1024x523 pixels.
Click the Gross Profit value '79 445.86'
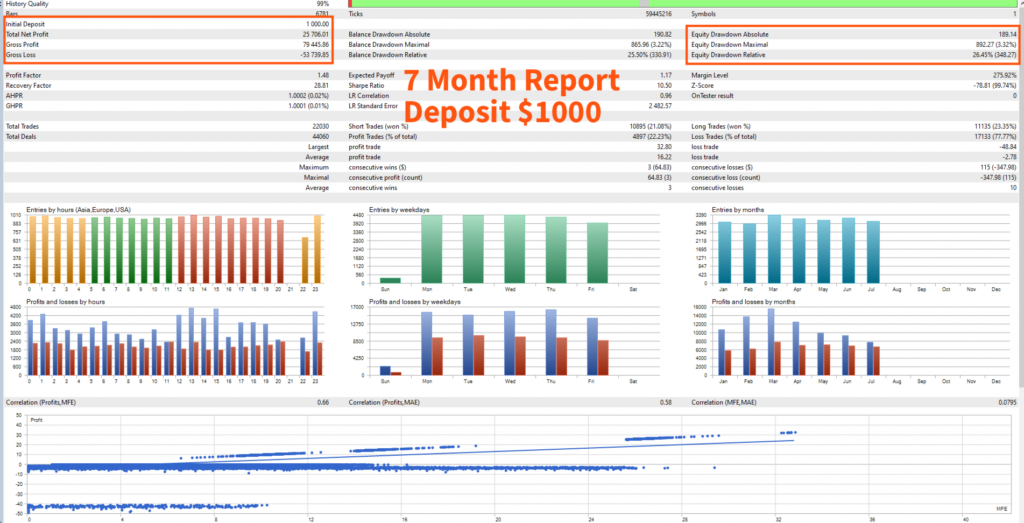(315, 44)
